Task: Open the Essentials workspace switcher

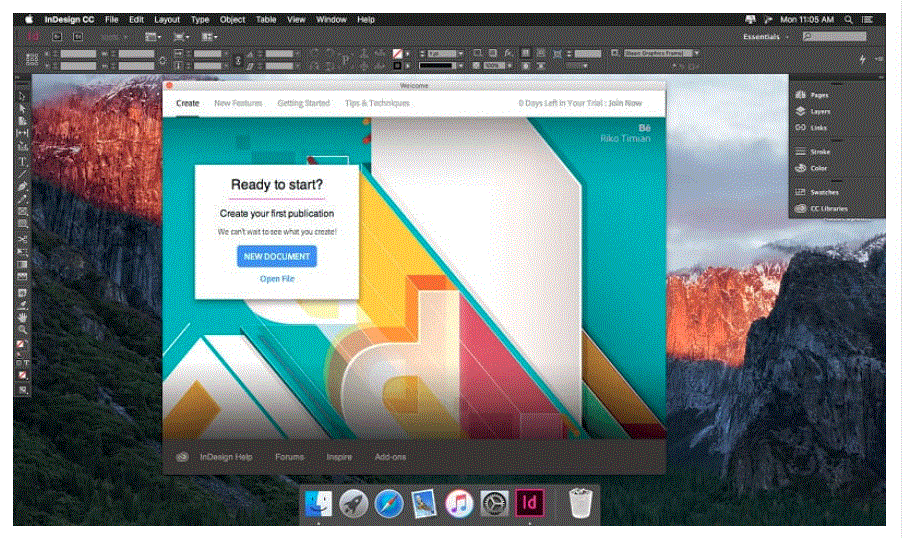Action: pyautogui.click(x=765, y=37)
